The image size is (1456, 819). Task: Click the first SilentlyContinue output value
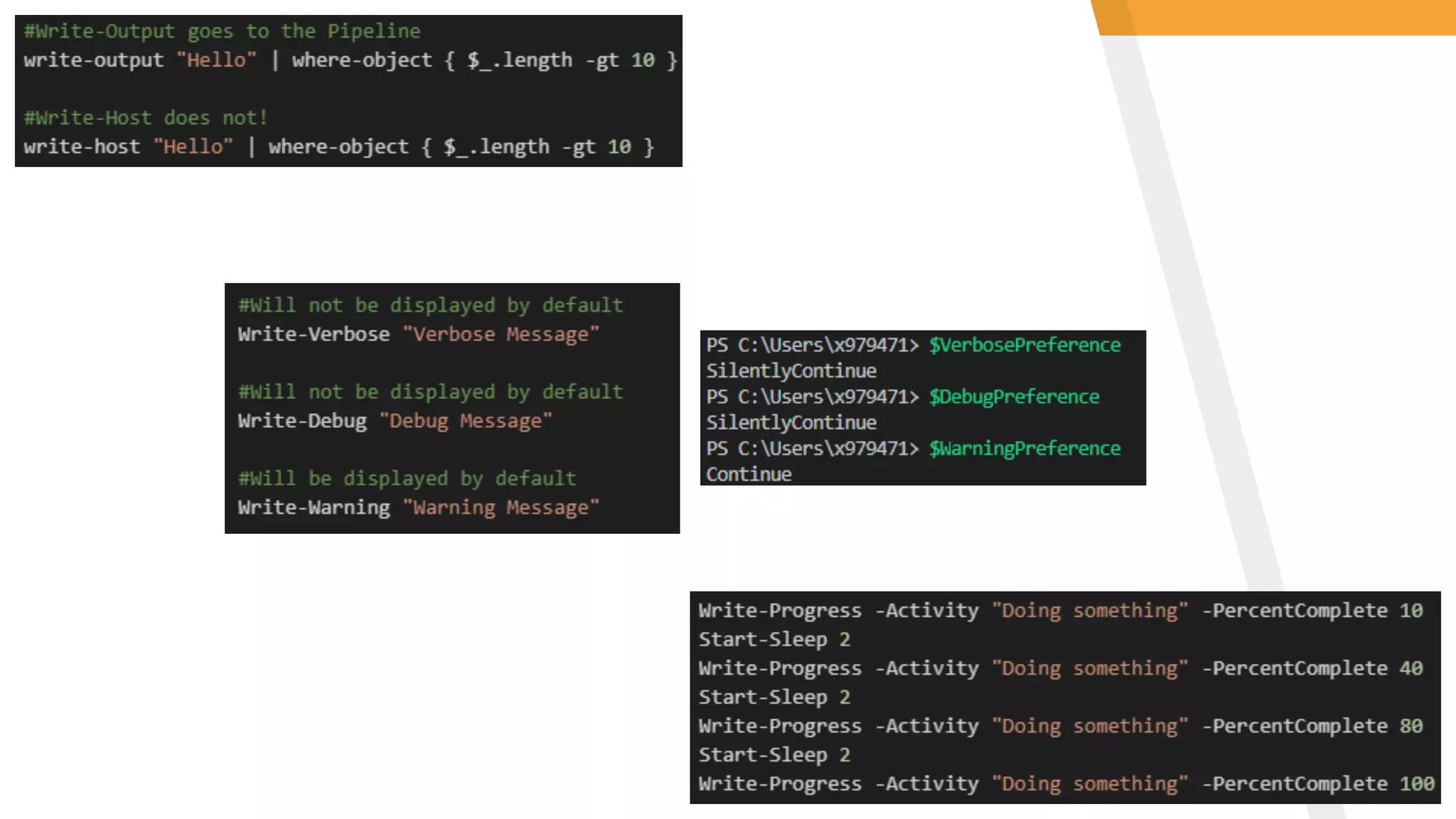[x=791, y=371]
